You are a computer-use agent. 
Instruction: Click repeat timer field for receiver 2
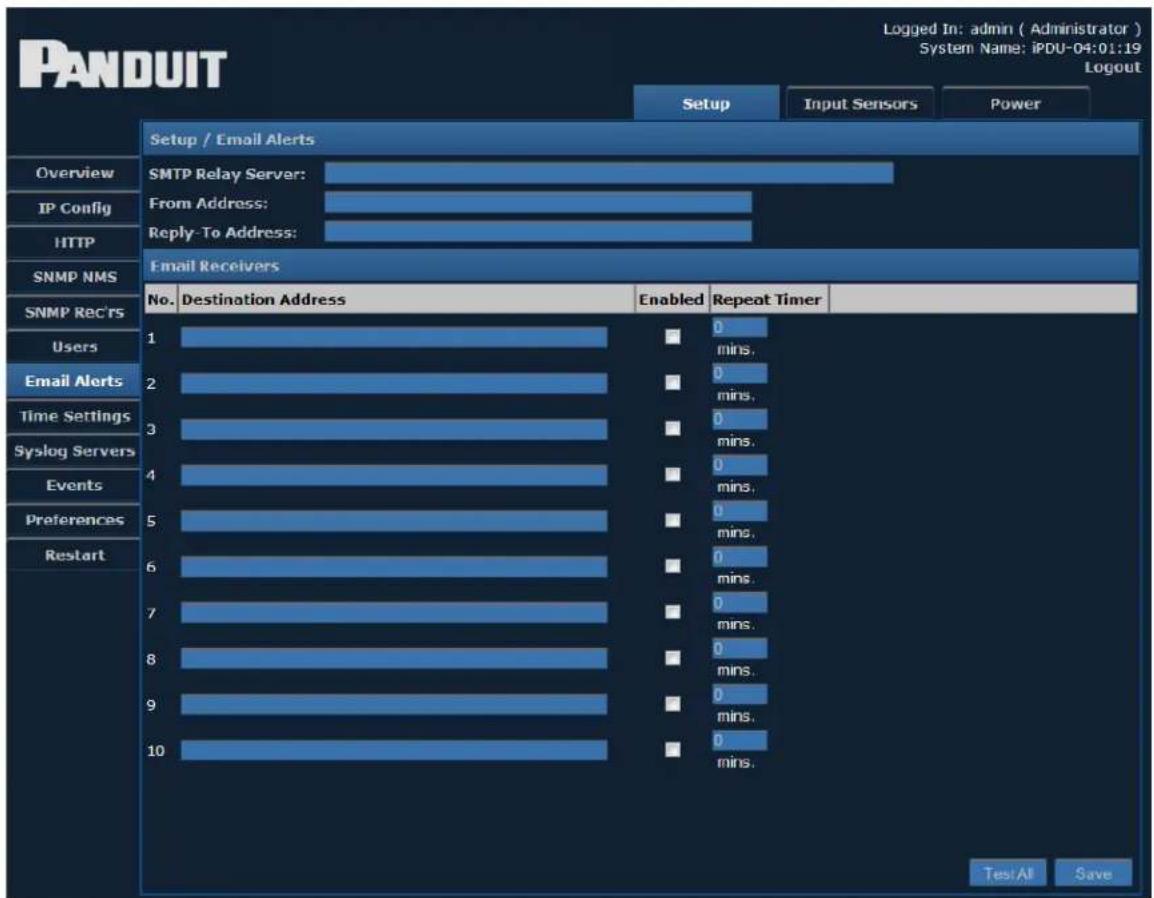click(740, 373)
